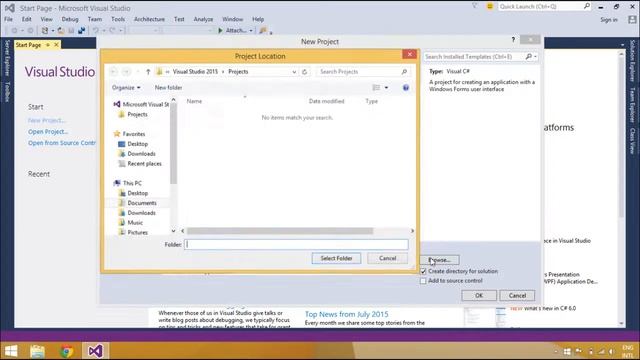The width and height of the screenshot is (640, 360).
Task: Click the Save All toolbar icon
Action: point(81,30)
